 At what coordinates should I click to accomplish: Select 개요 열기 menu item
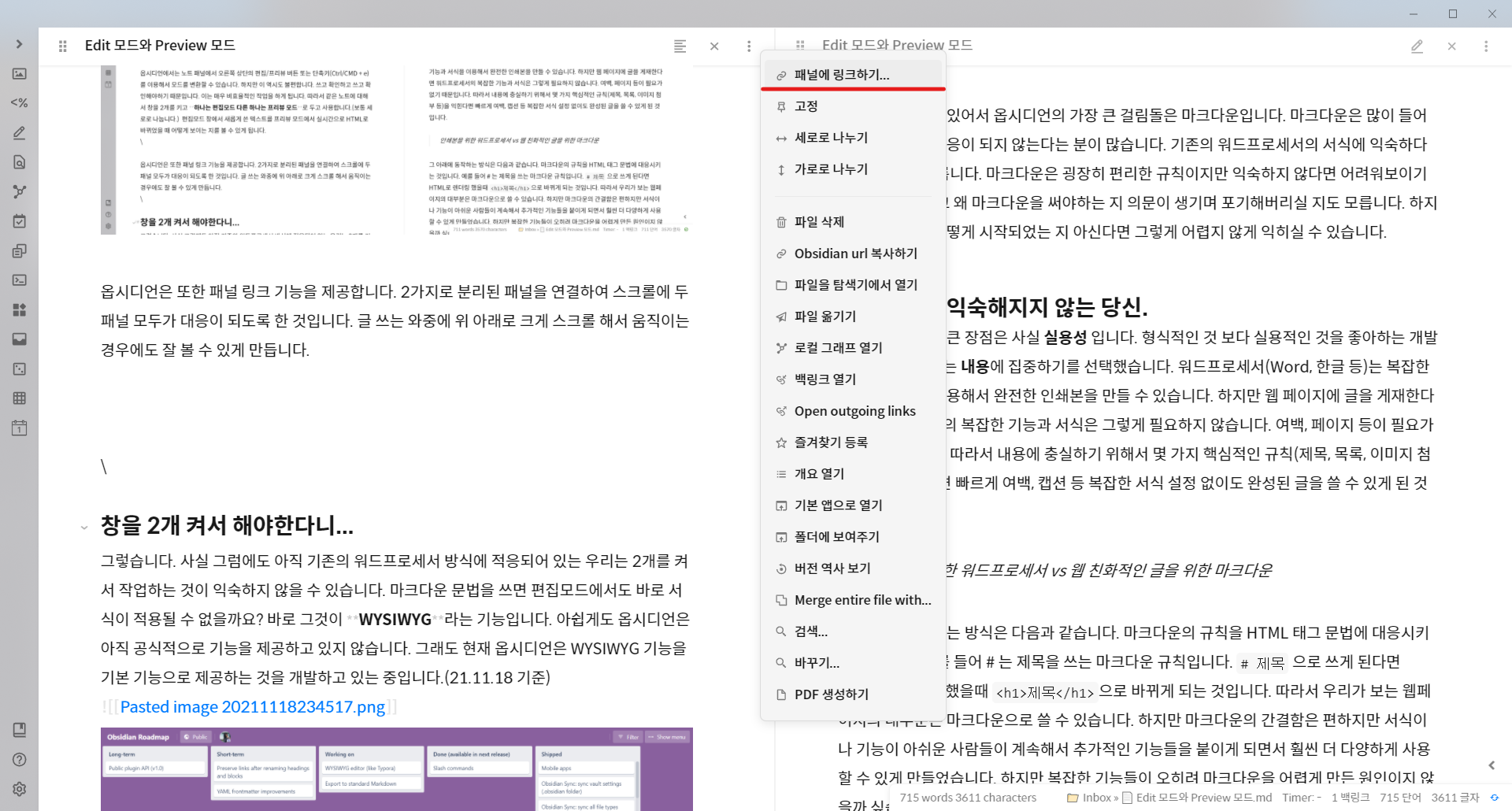(x=853, y=474)
